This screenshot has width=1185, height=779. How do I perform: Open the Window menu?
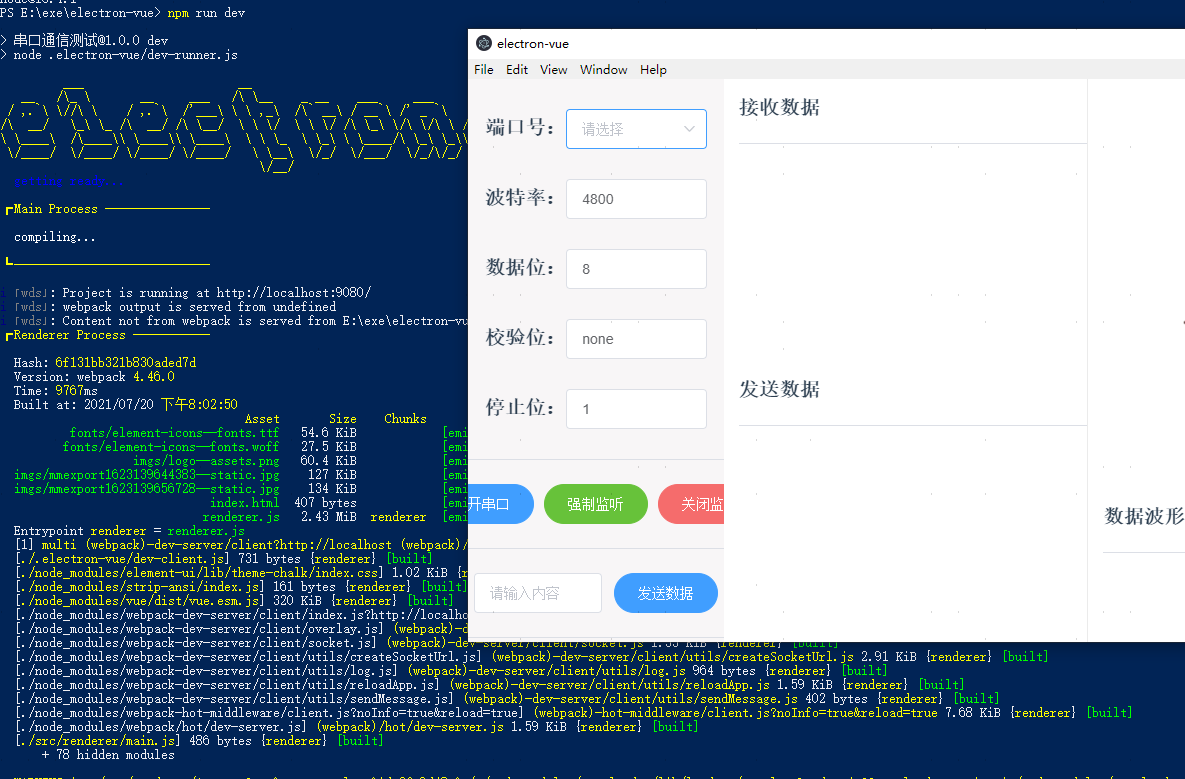pos(603,70)
